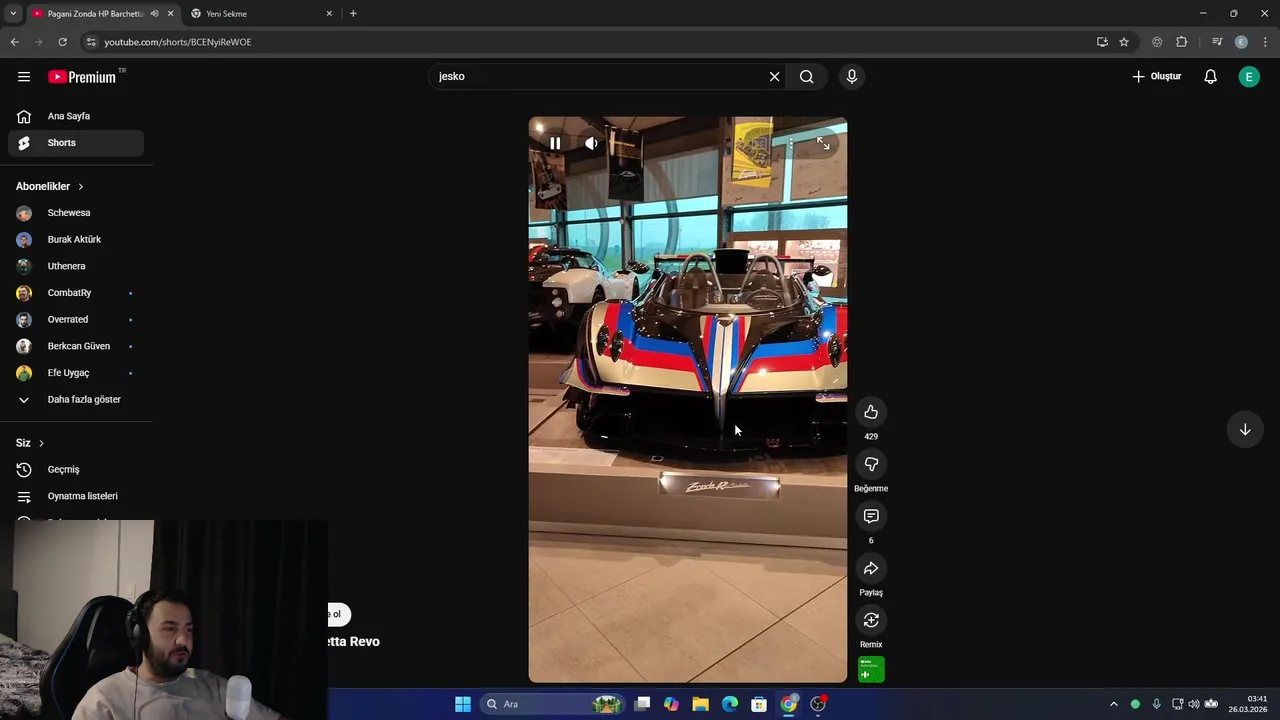Screen dimensions: 1280x720
Task: Open the Extensions puzzle icon
Action: (1182, 42)
